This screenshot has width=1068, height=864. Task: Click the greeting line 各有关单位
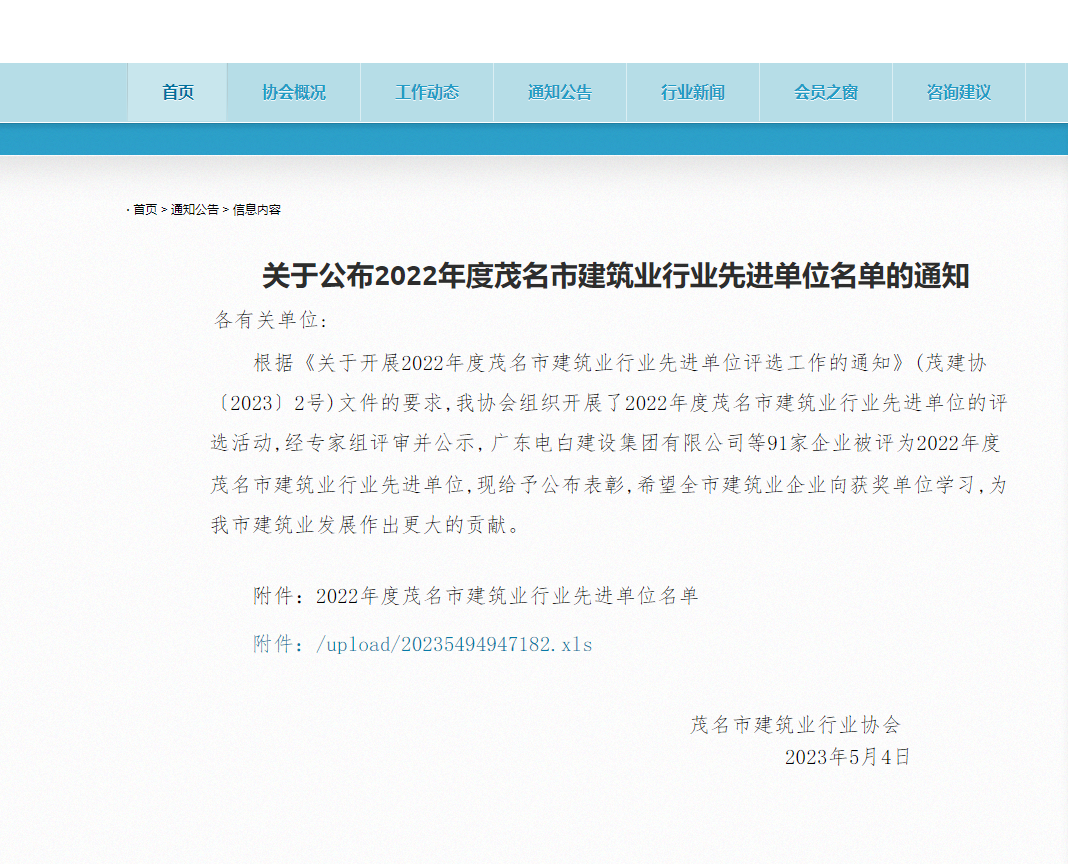click(271, 320)
